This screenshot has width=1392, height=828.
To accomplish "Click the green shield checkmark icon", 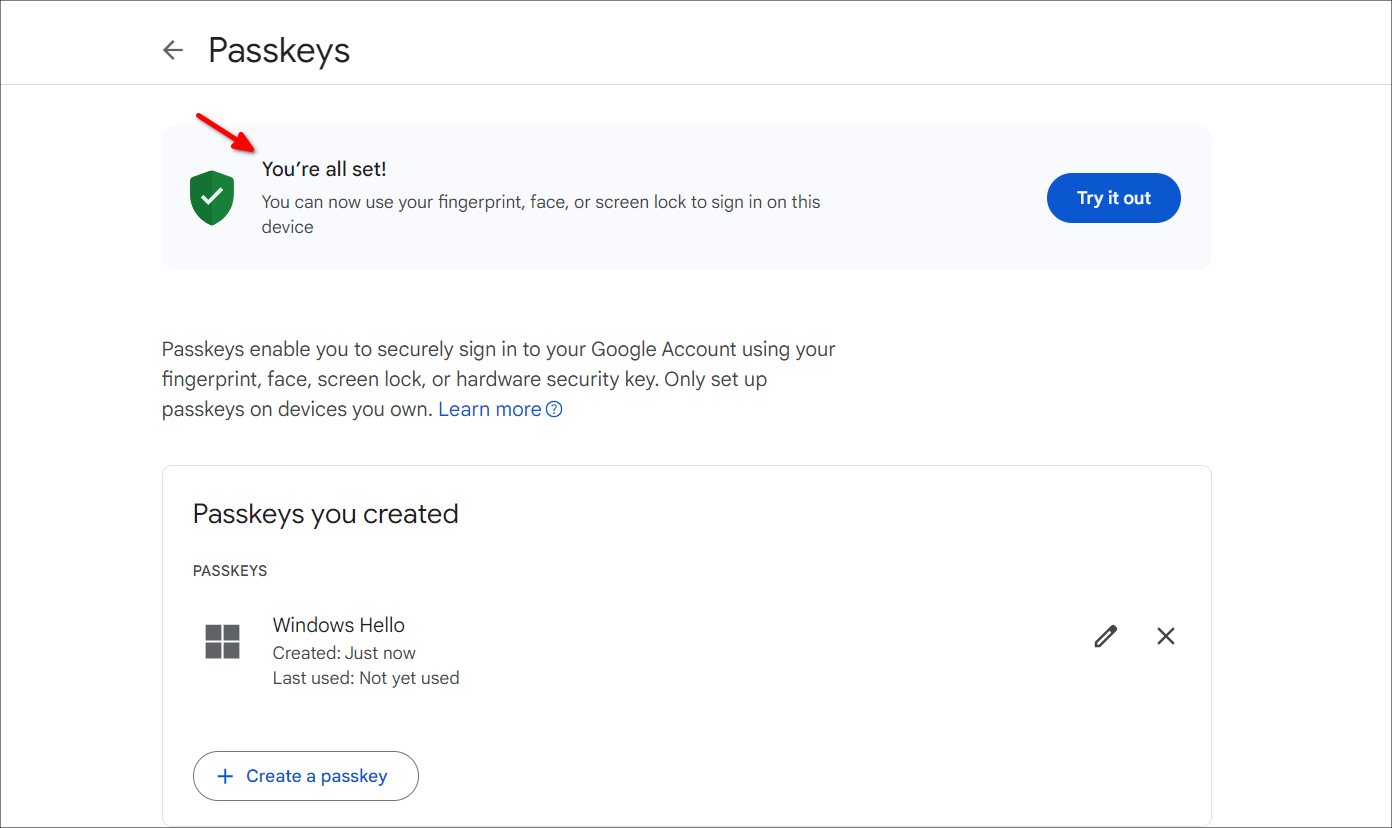I will 212,197.
